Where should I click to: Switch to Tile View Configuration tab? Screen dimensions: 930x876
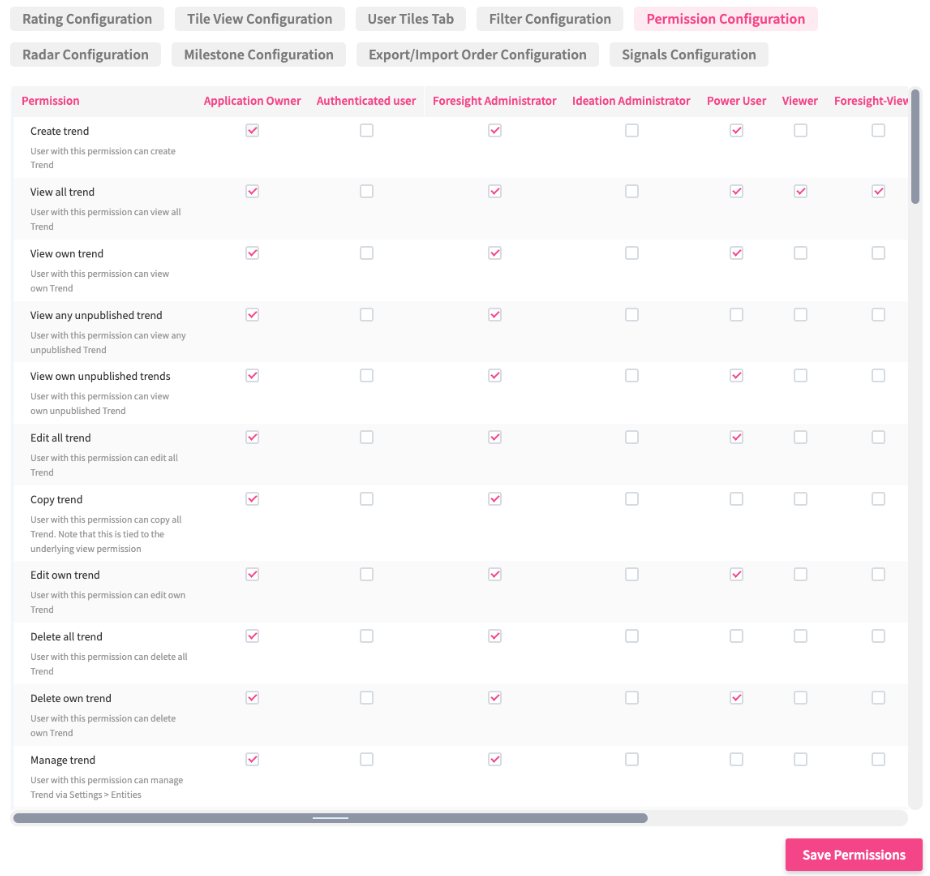tap(259, 19)
